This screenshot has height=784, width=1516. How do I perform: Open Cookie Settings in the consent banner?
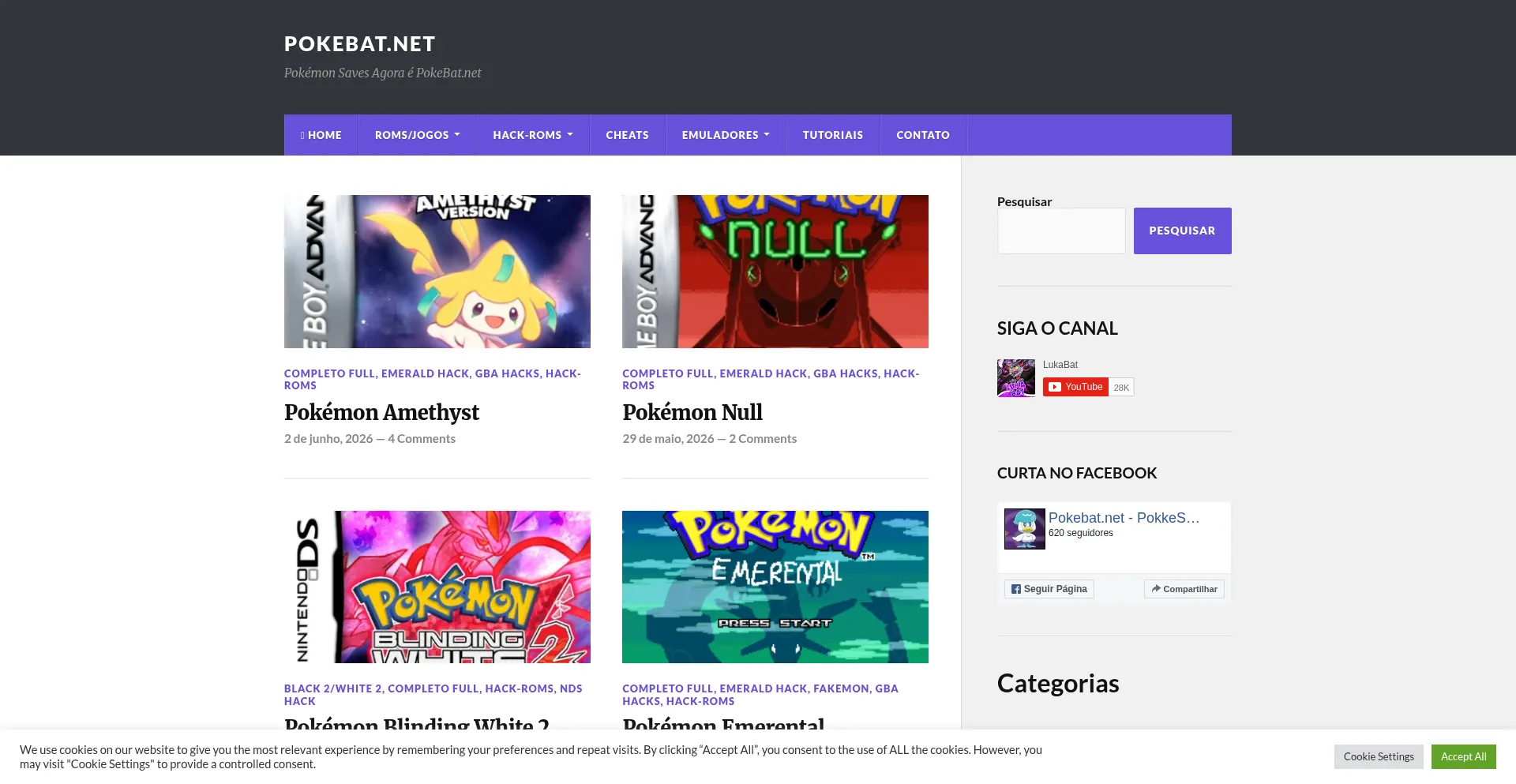coord(1379,756)
